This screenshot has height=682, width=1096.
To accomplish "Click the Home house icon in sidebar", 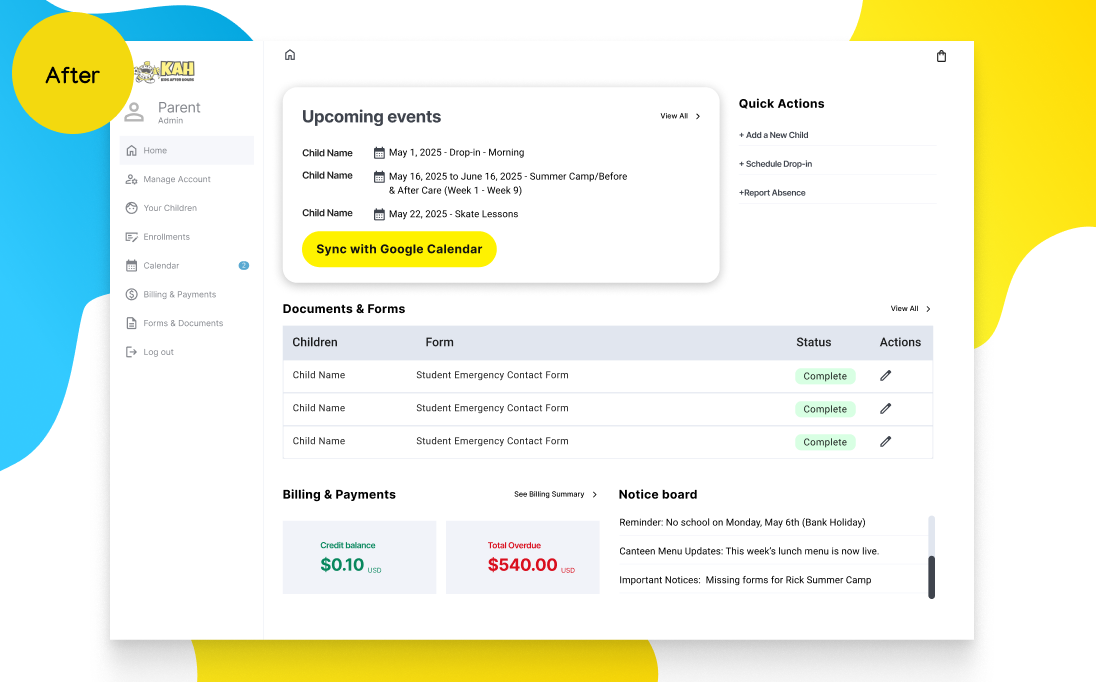I will point(131,150).
